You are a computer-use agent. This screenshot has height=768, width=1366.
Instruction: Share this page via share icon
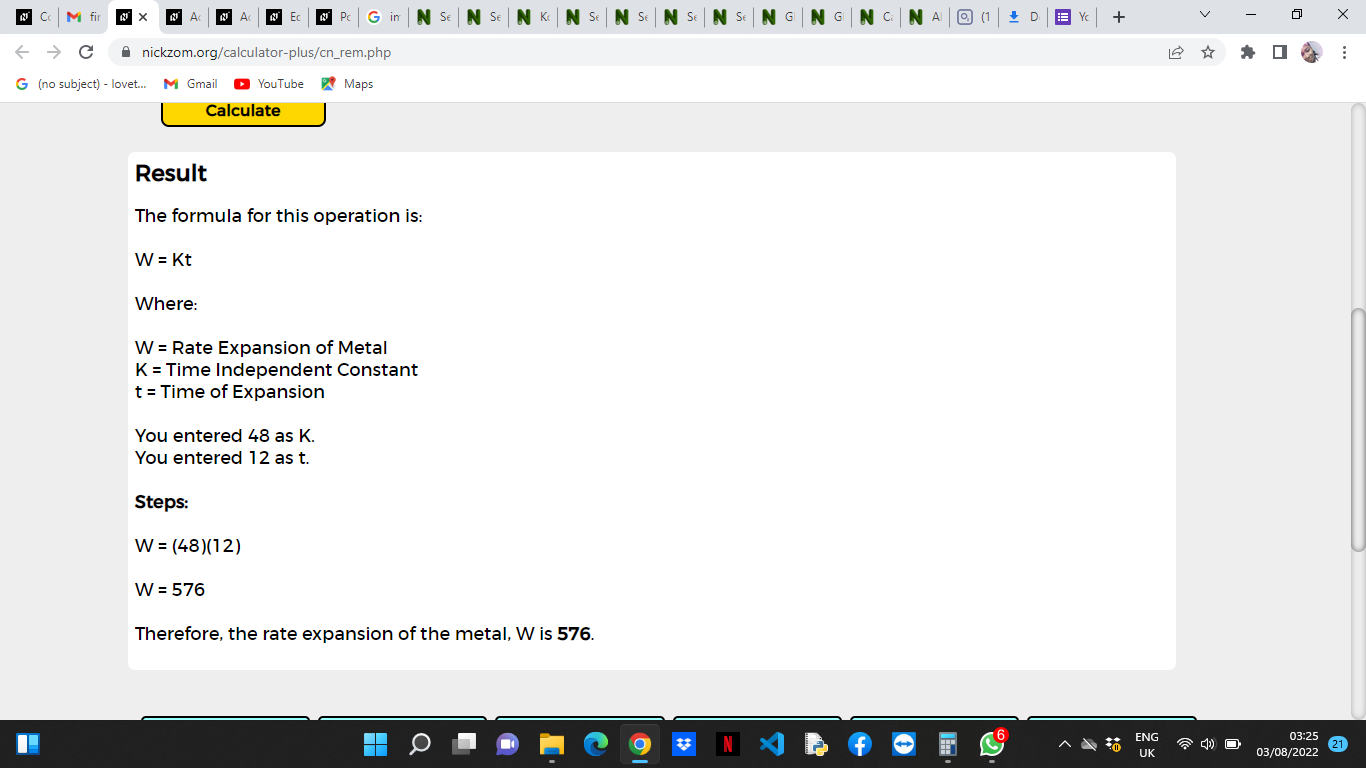[x=1176, y=52]
